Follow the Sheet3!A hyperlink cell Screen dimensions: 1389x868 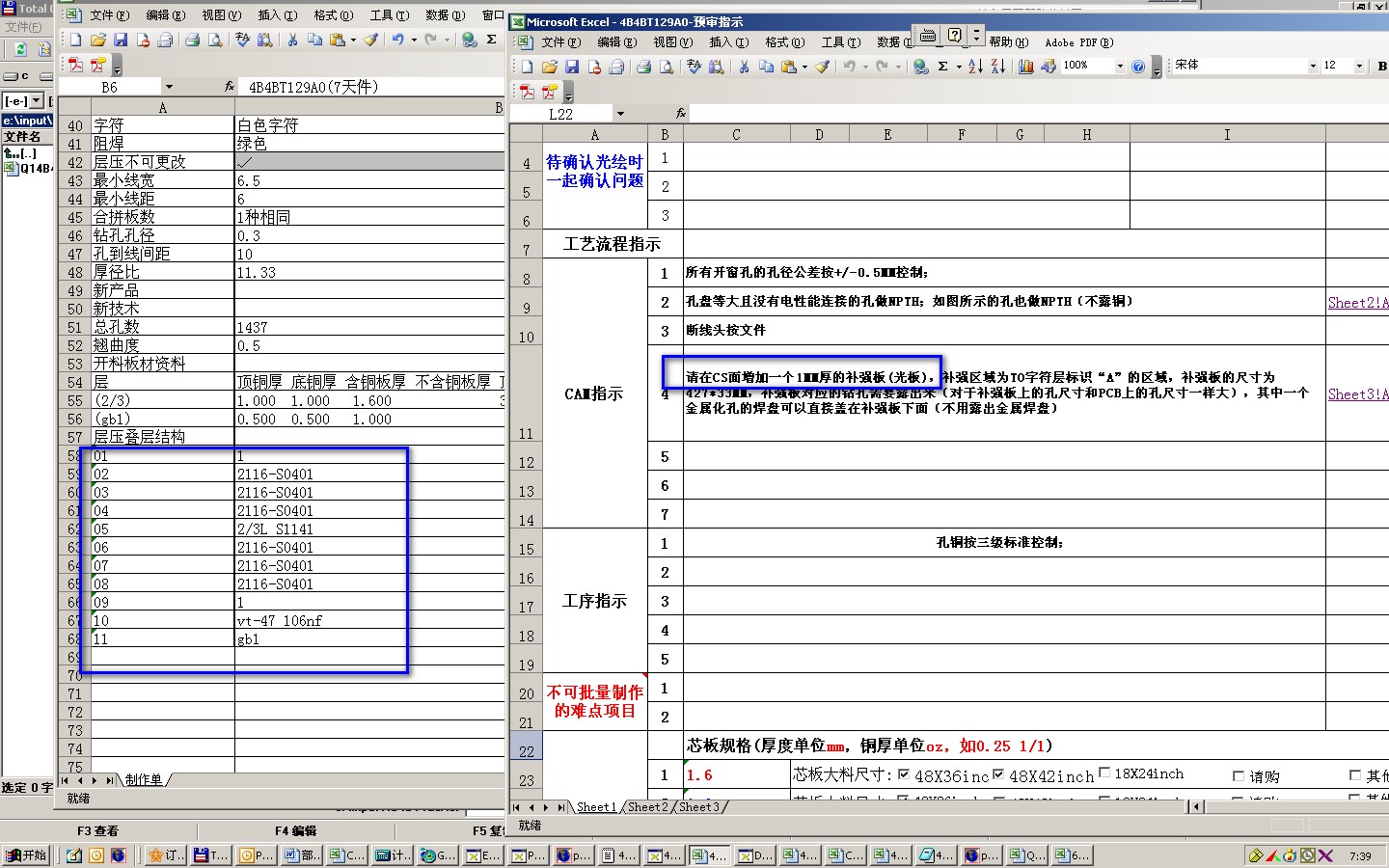1357,394
